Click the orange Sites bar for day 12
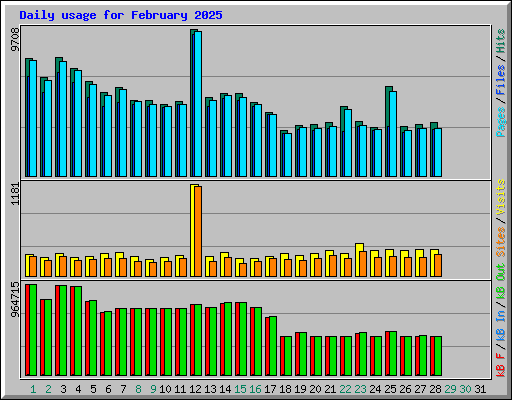This screenshot has width=512, height=400. coord(198,232)
